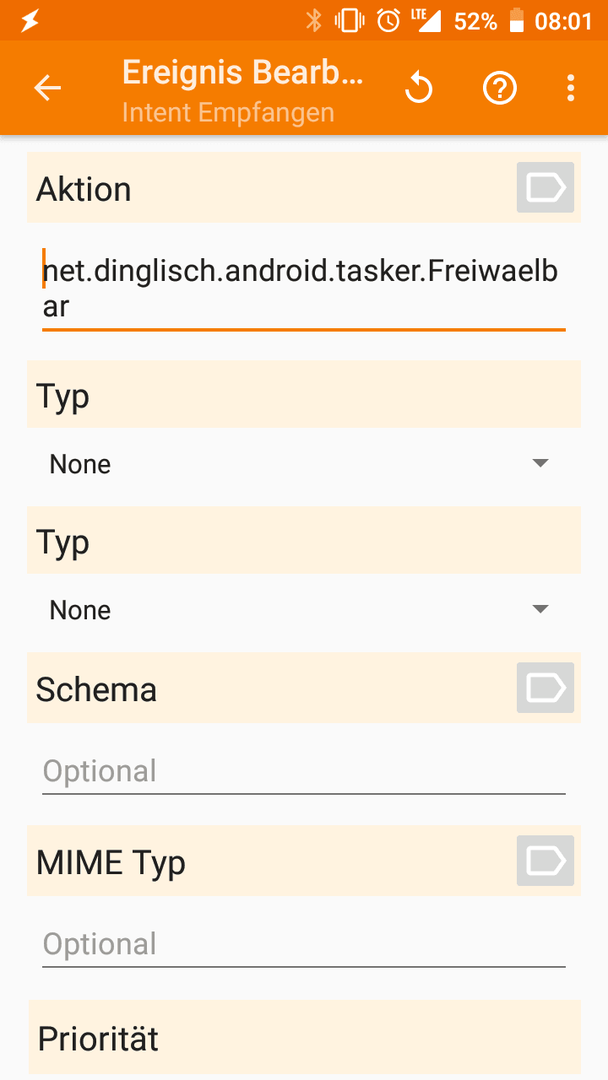Open the three-dot overflow menu

[570, 88]
